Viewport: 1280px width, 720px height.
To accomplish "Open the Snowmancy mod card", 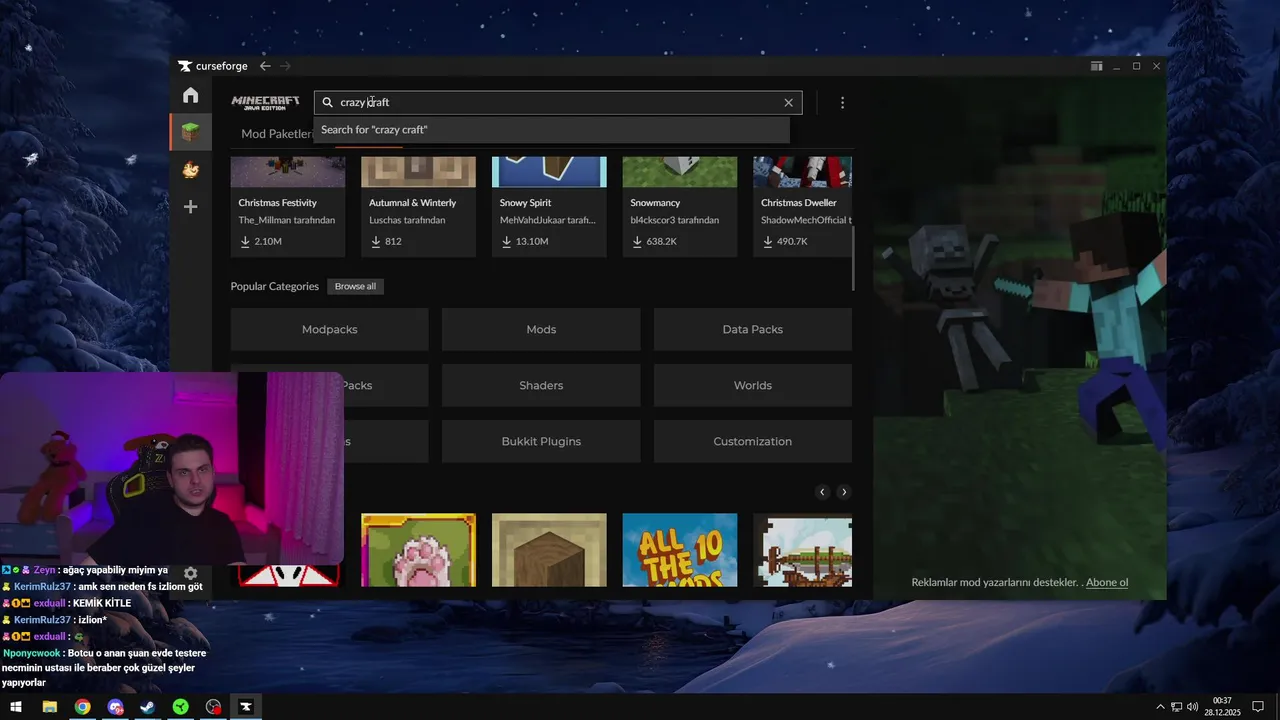I will [x=680, y=206].
